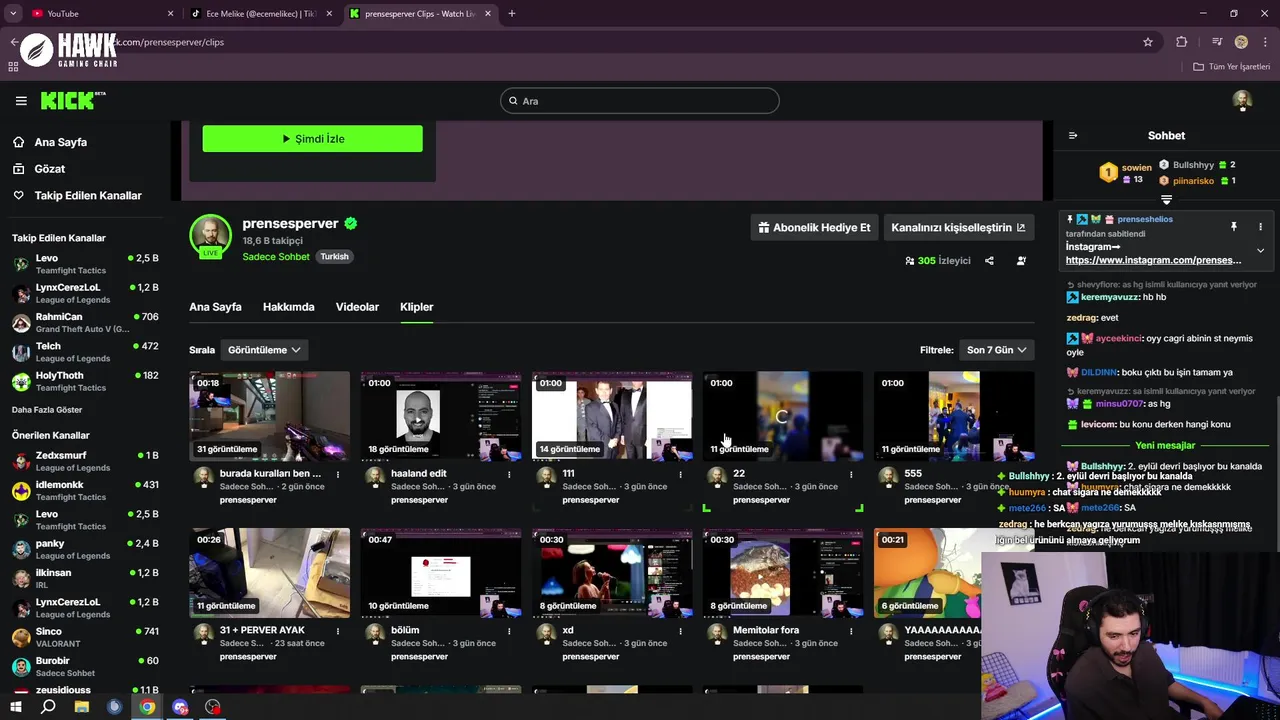Play the 'burada kuralları ben' clip thumbnail
Image resolution: width=1280 pixels, height=720 pixels.
tap(269, 416)
